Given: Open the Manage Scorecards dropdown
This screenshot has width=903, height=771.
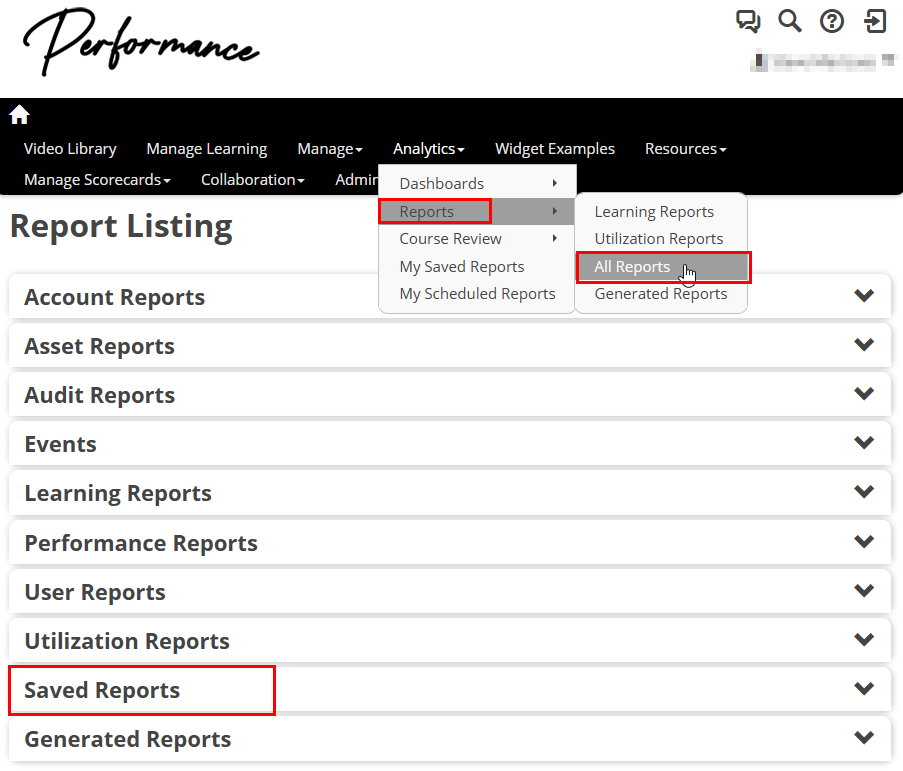Looking at the screenshot, I should click(97, 180).
